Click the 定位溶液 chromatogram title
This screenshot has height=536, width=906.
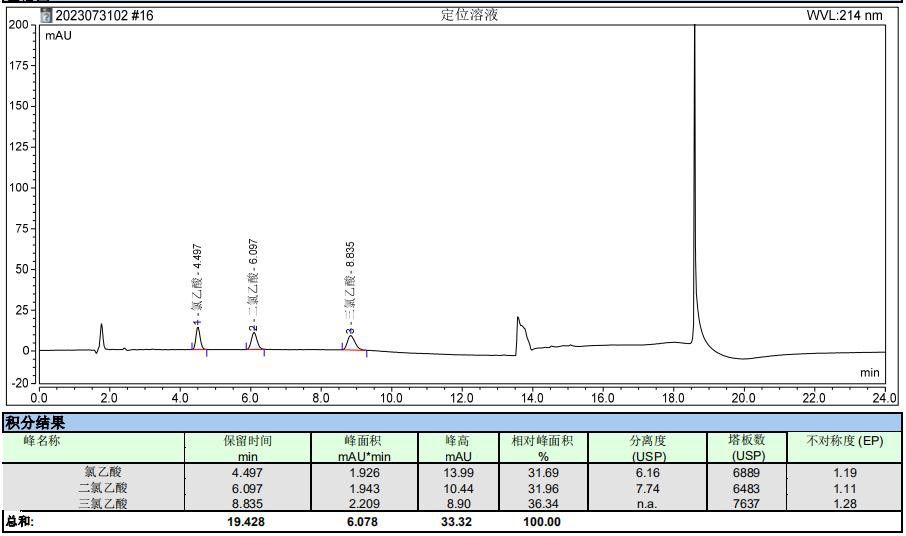[x=470, y=15]
